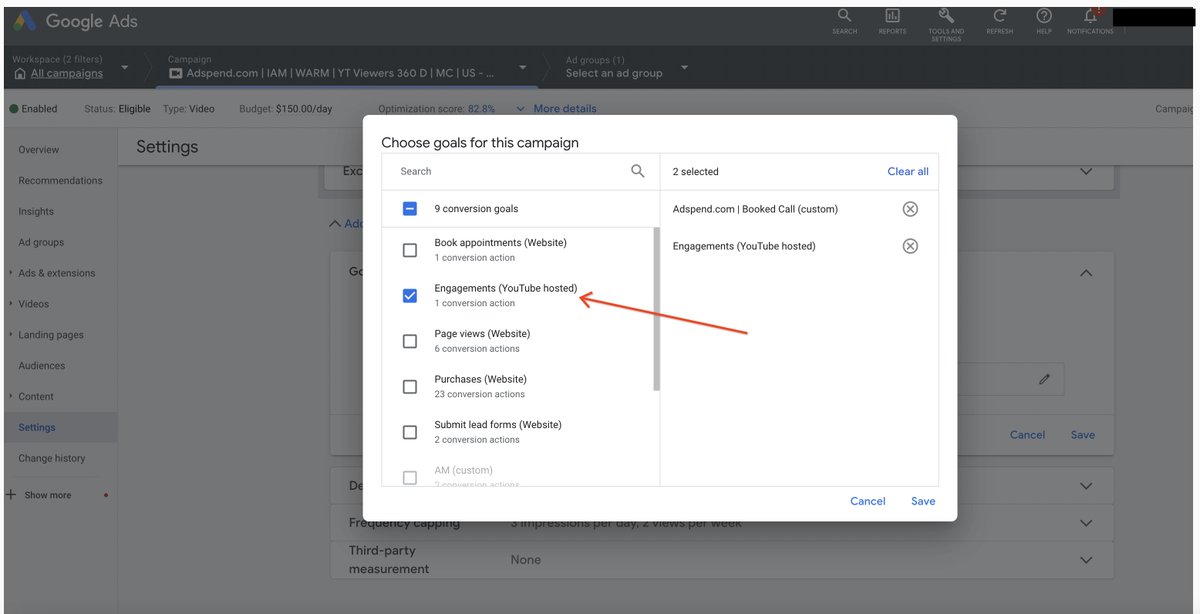Toggle the 9 conversion goals select-all checkbox
The width and height of the screenshot is (1200, 614).
(409, 209)
